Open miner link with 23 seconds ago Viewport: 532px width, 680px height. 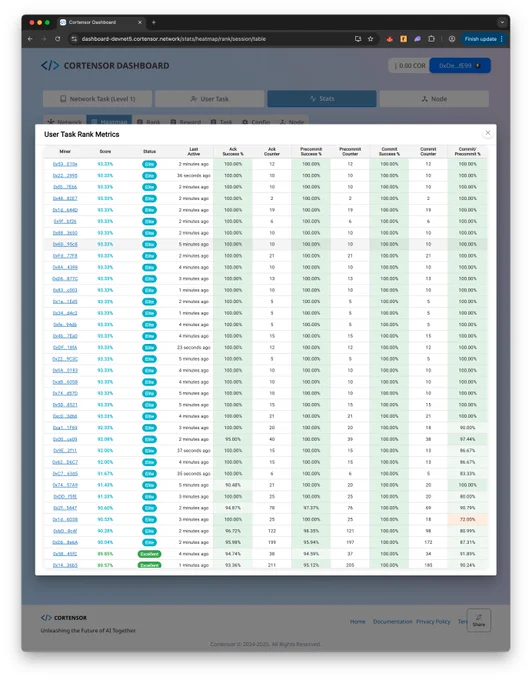[65, 347]
